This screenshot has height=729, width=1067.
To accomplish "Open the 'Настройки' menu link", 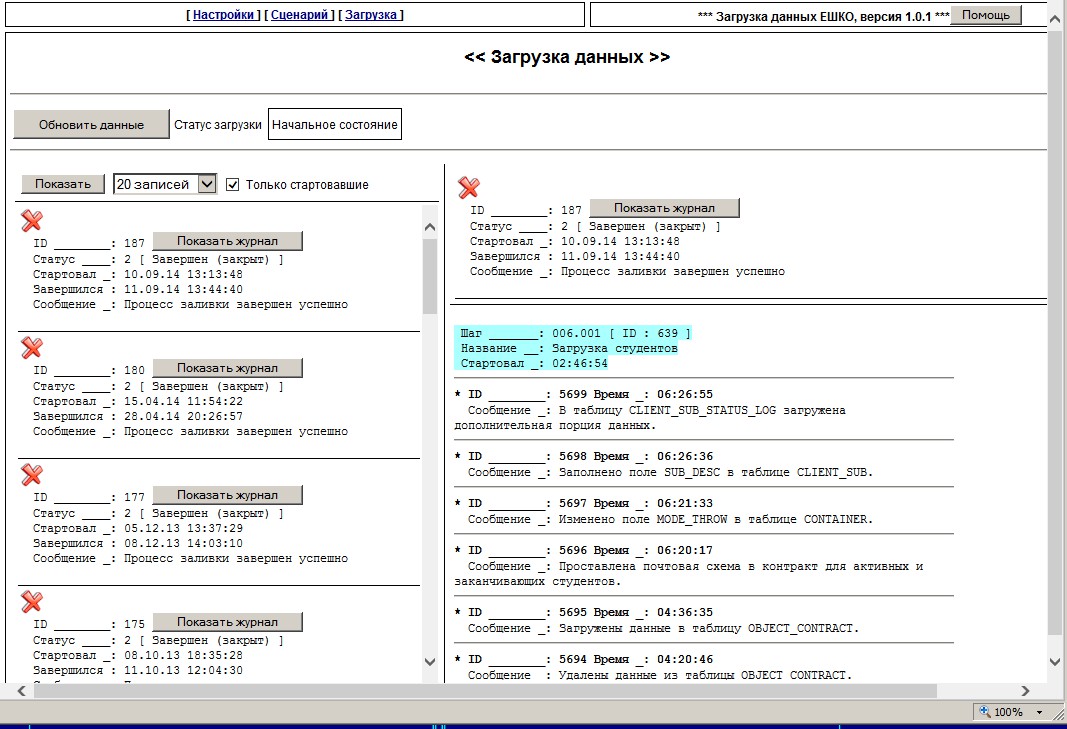I will point(223,15).
